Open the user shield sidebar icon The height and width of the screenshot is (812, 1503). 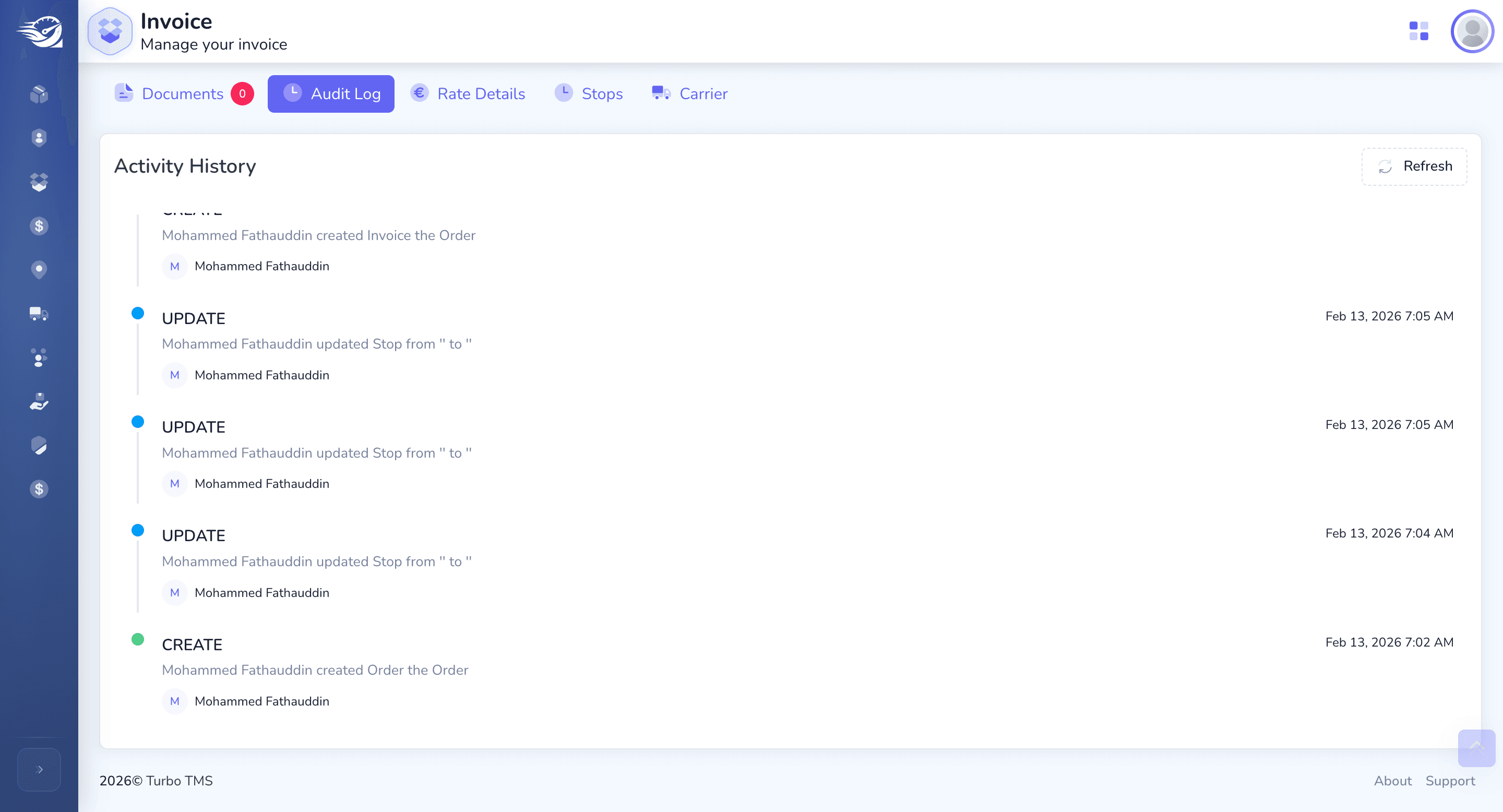pyautogui.click(x=39, y=138)
